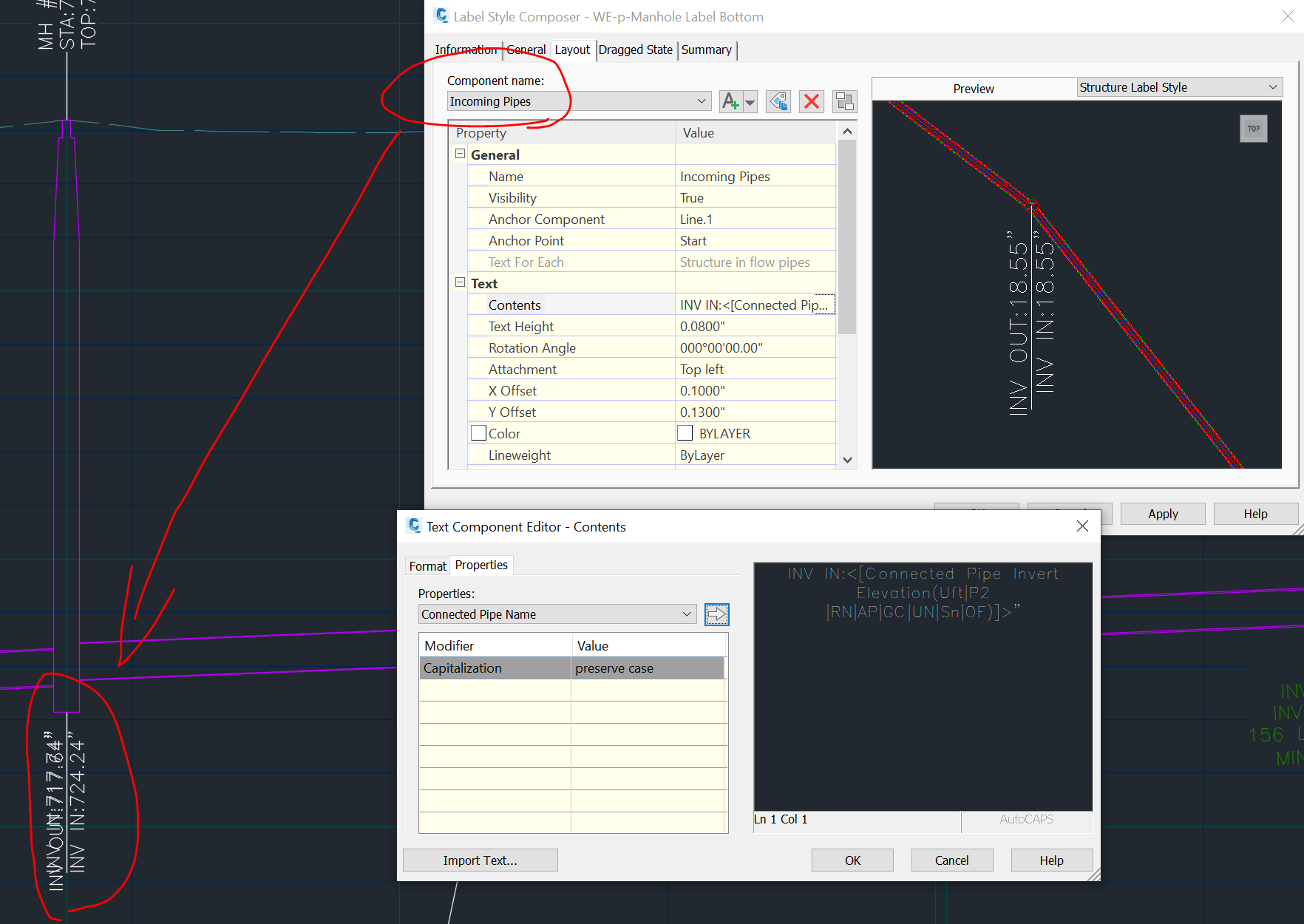The height and width of the screenshot is (924, 1304).
Task: Delete component using red X icon
Action: pos(811,101)
